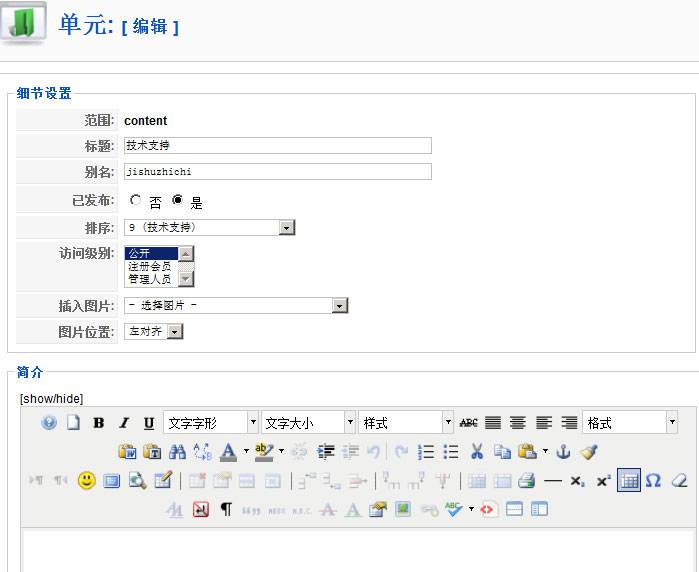Open Find (binoculars) tool
The width and height of the screenshot is (699, 572).
pyautogui.click(x=178, y=452)
